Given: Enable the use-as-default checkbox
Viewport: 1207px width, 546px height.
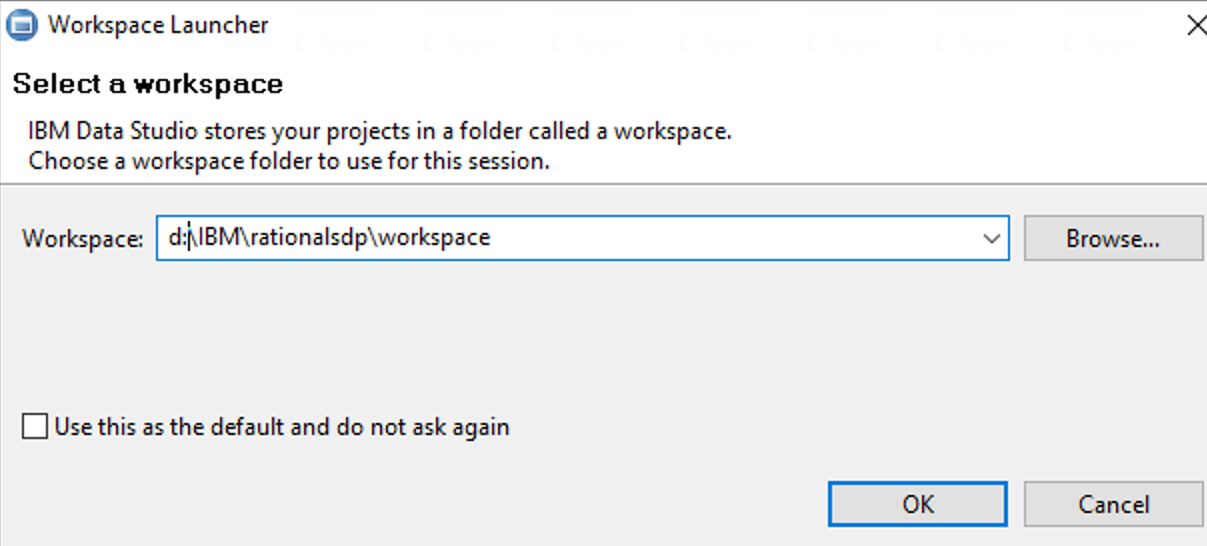Looking at the screenshot, I should click(x=35, y=427).
